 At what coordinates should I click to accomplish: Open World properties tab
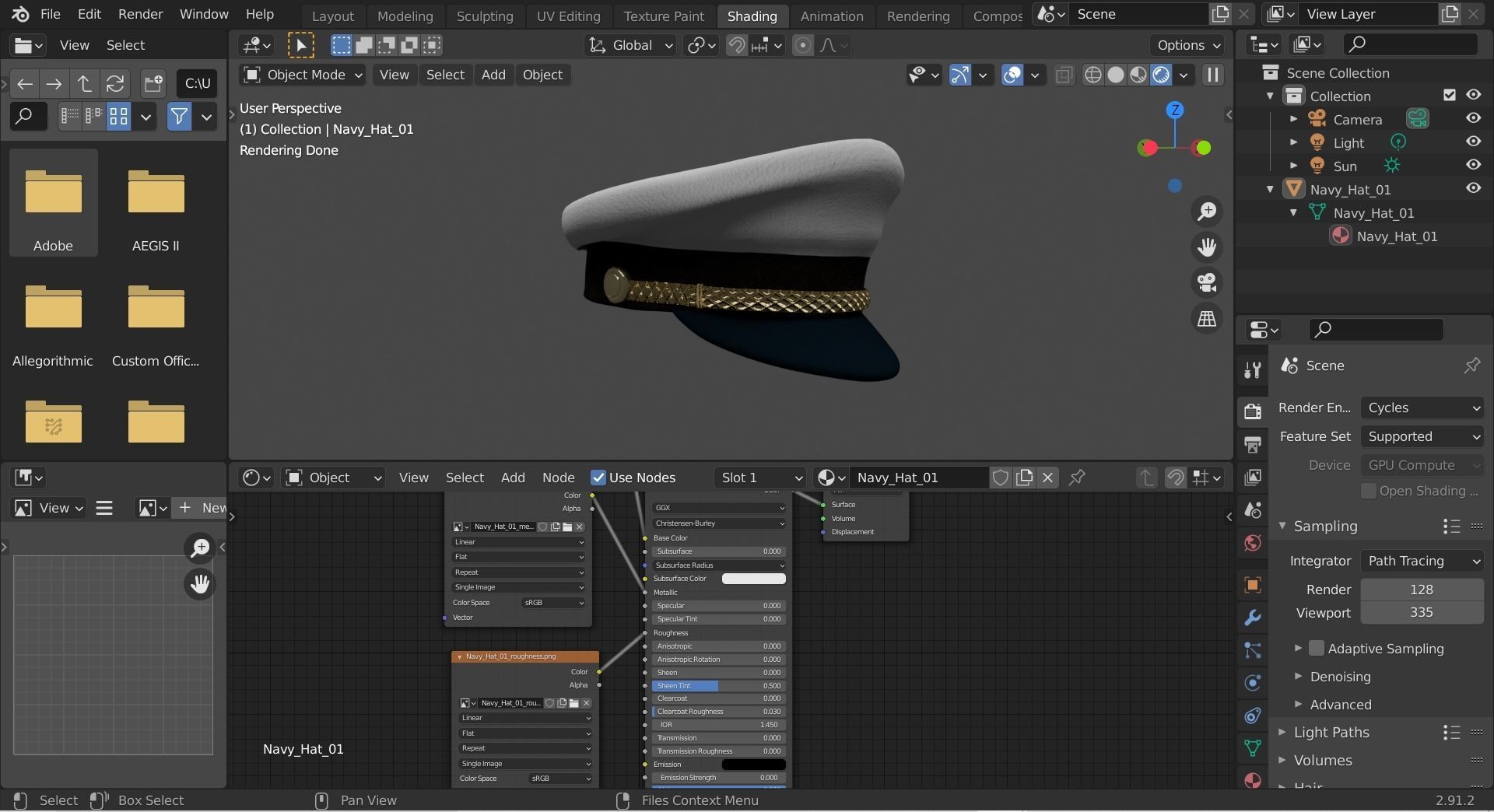tap(1252, 543)
